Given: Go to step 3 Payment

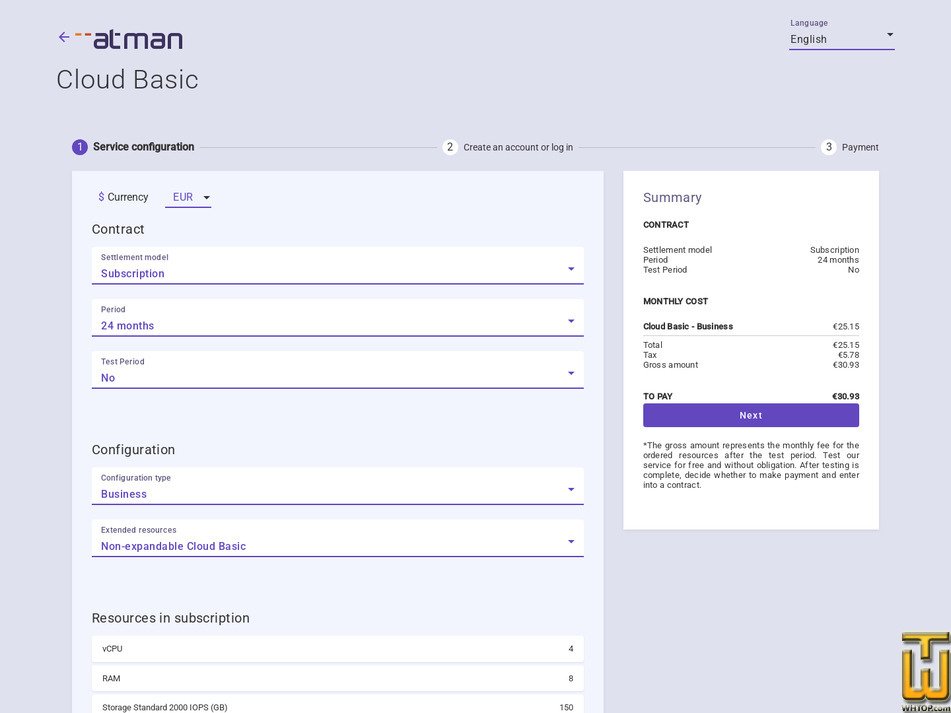Looking at the screenshot, I should [849, 147].
